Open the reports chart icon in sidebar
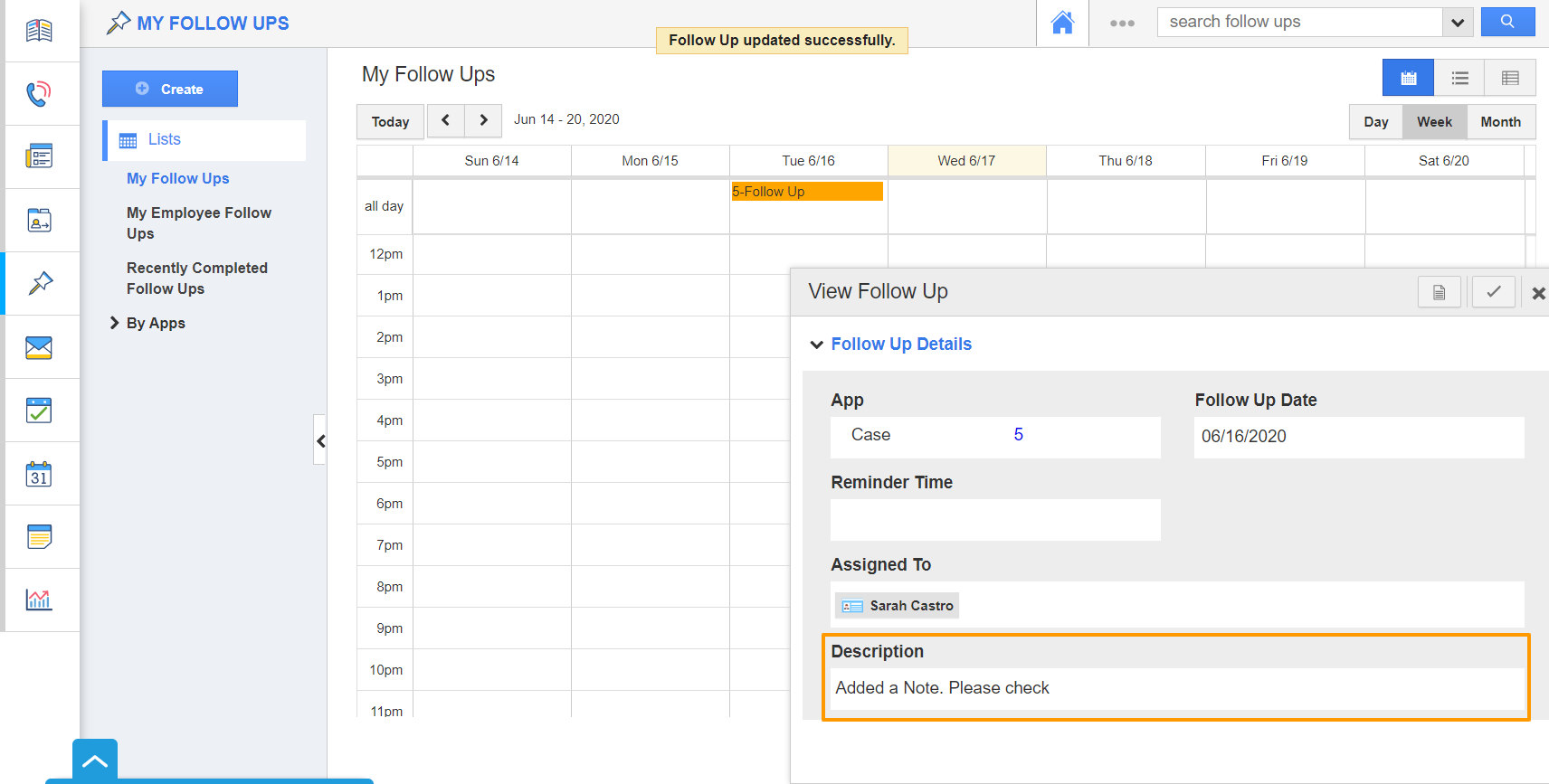This screenshot has height=784, width=1549. coord(39,600)
